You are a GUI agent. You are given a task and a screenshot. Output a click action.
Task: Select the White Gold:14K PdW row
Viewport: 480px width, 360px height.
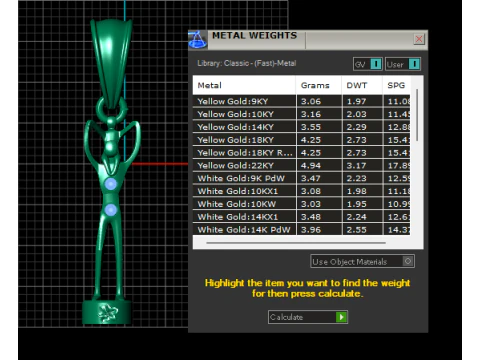tap(301, 230)
